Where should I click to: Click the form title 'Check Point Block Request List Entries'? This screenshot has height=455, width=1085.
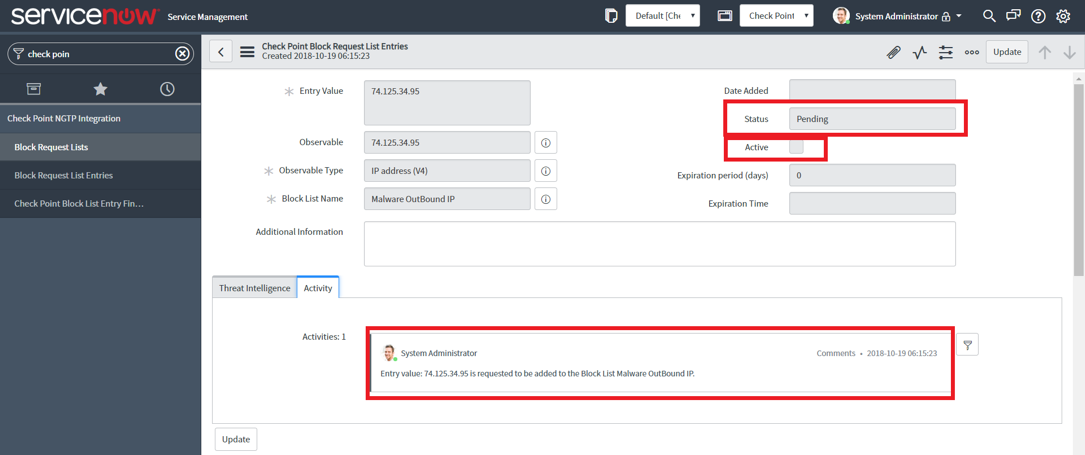pos(335,46)
